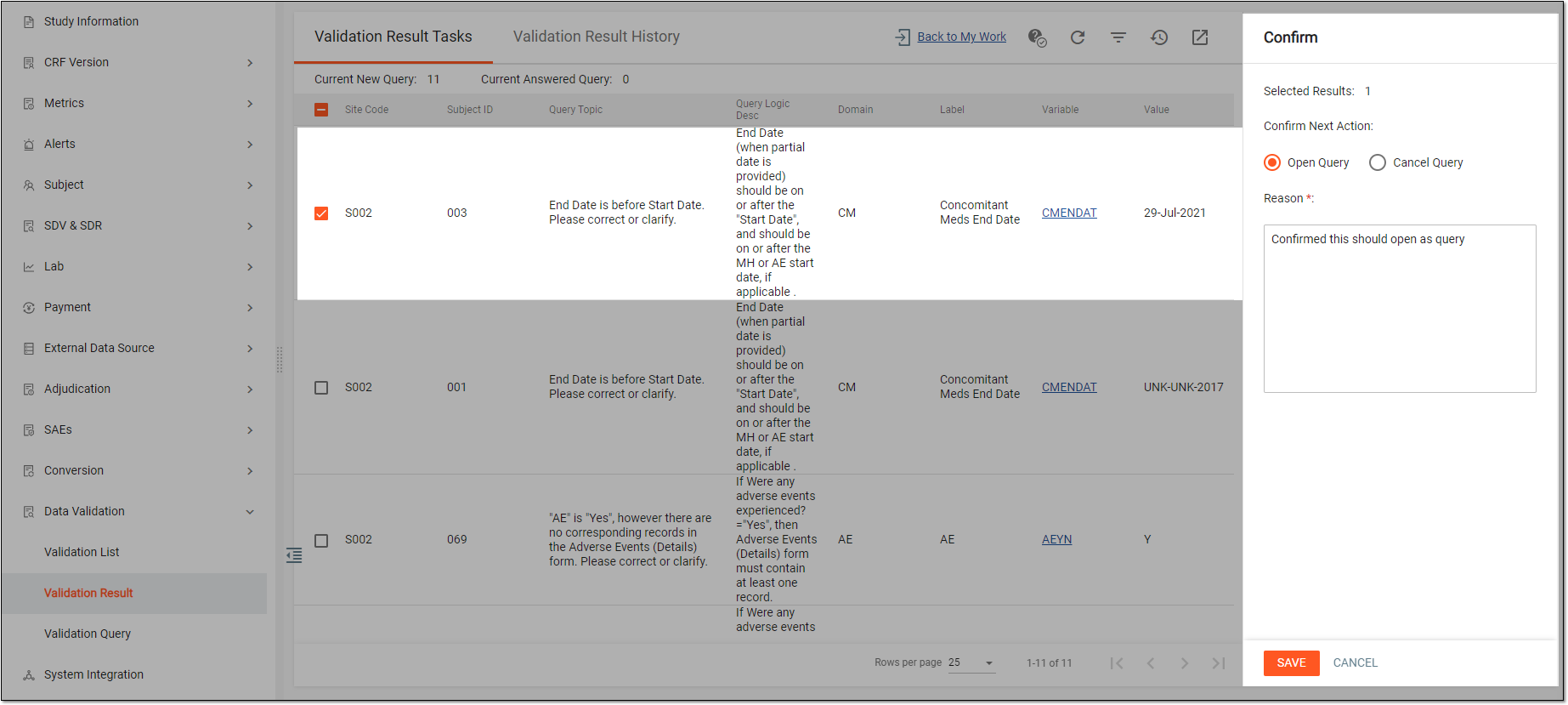Click the Reason text area
Viewport: 1568px width, 705px height.
tap(1400, 309)
